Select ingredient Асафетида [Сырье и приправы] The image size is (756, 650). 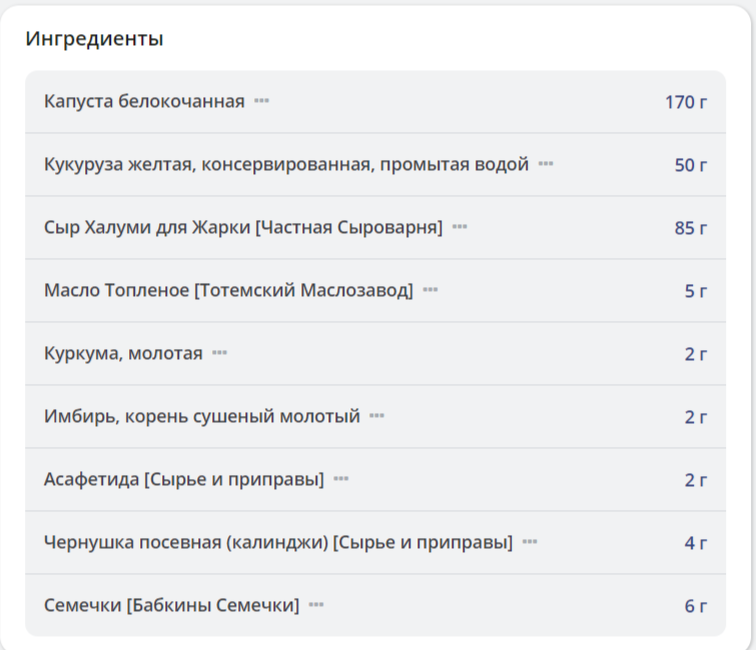click(184, 479)
